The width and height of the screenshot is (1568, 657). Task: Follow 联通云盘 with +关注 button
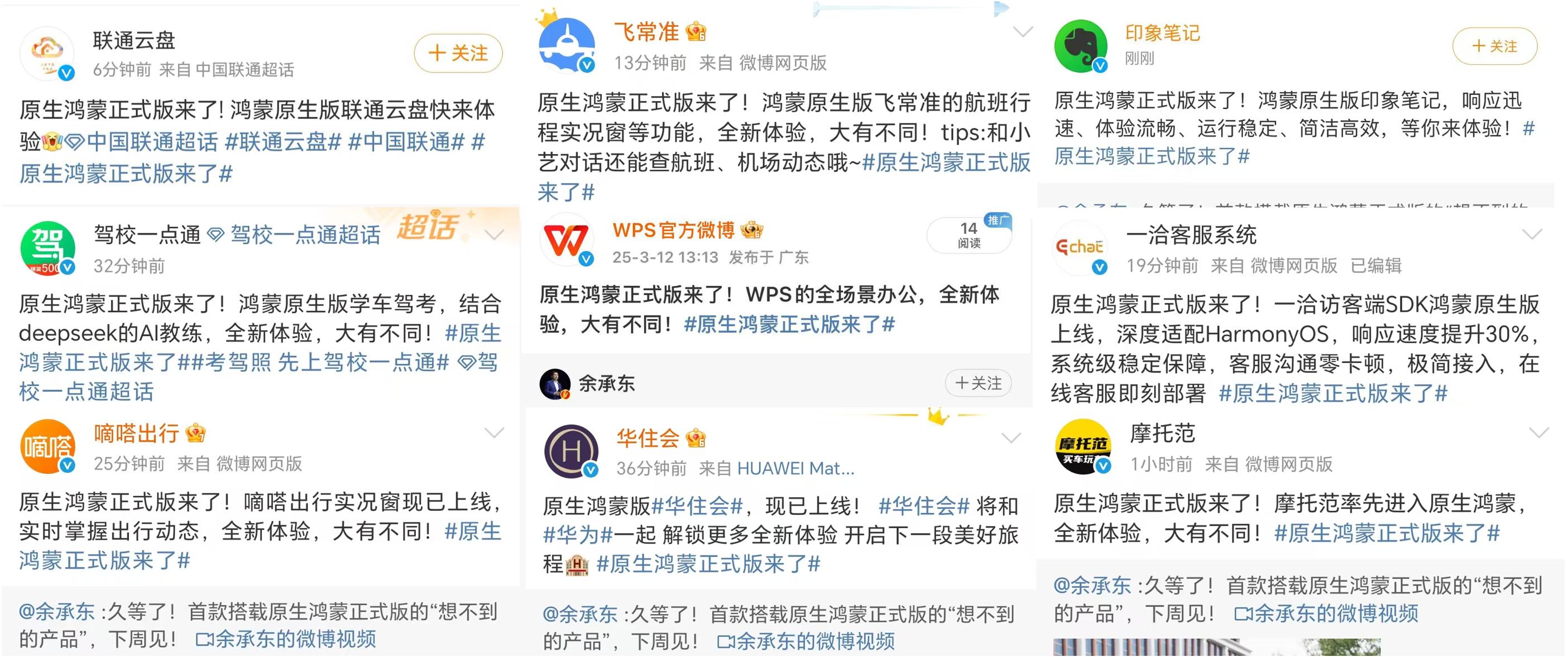pos(458,54)
